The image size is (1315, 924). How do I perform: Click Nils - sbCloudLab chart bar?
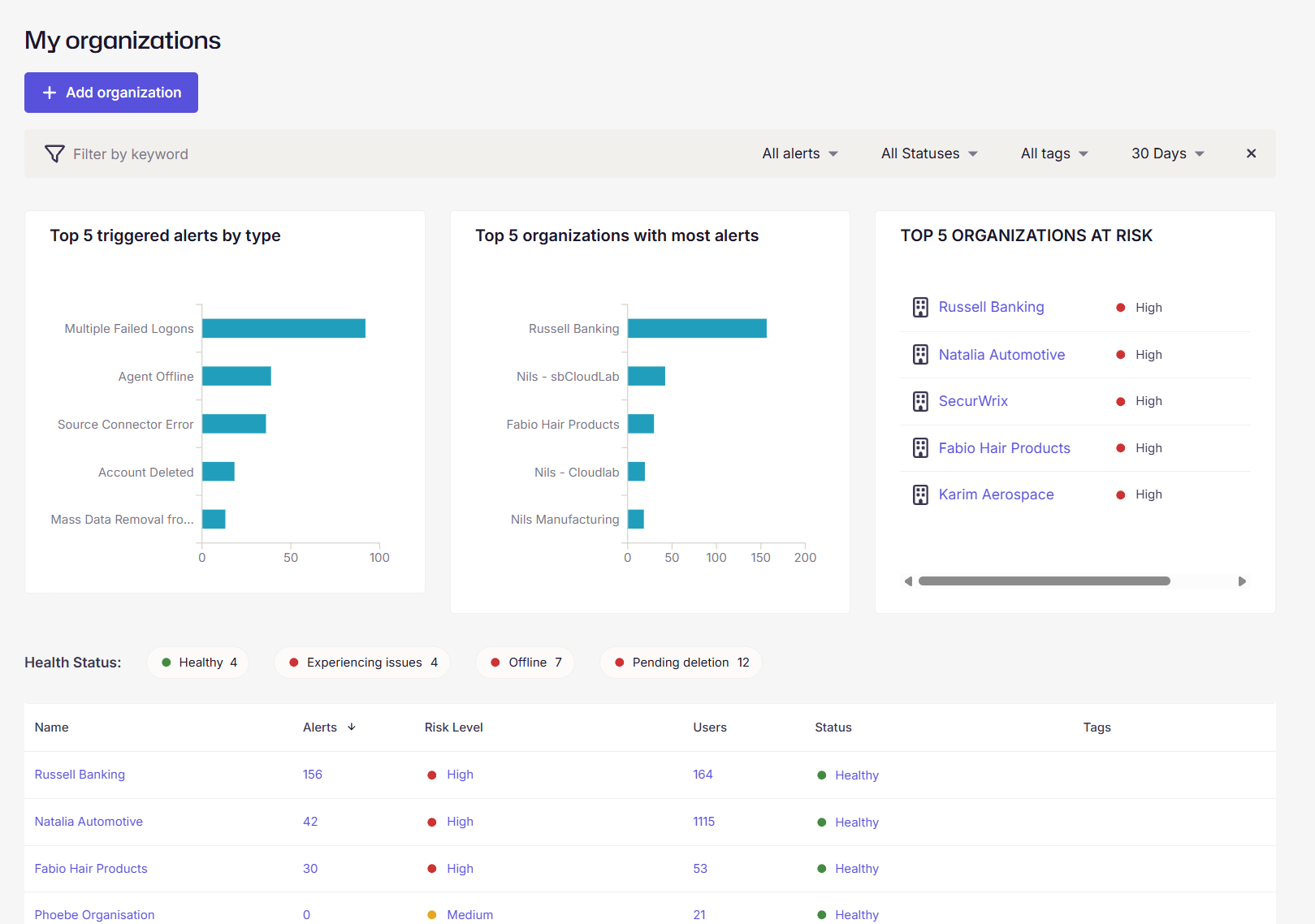[x=647, y=376]
